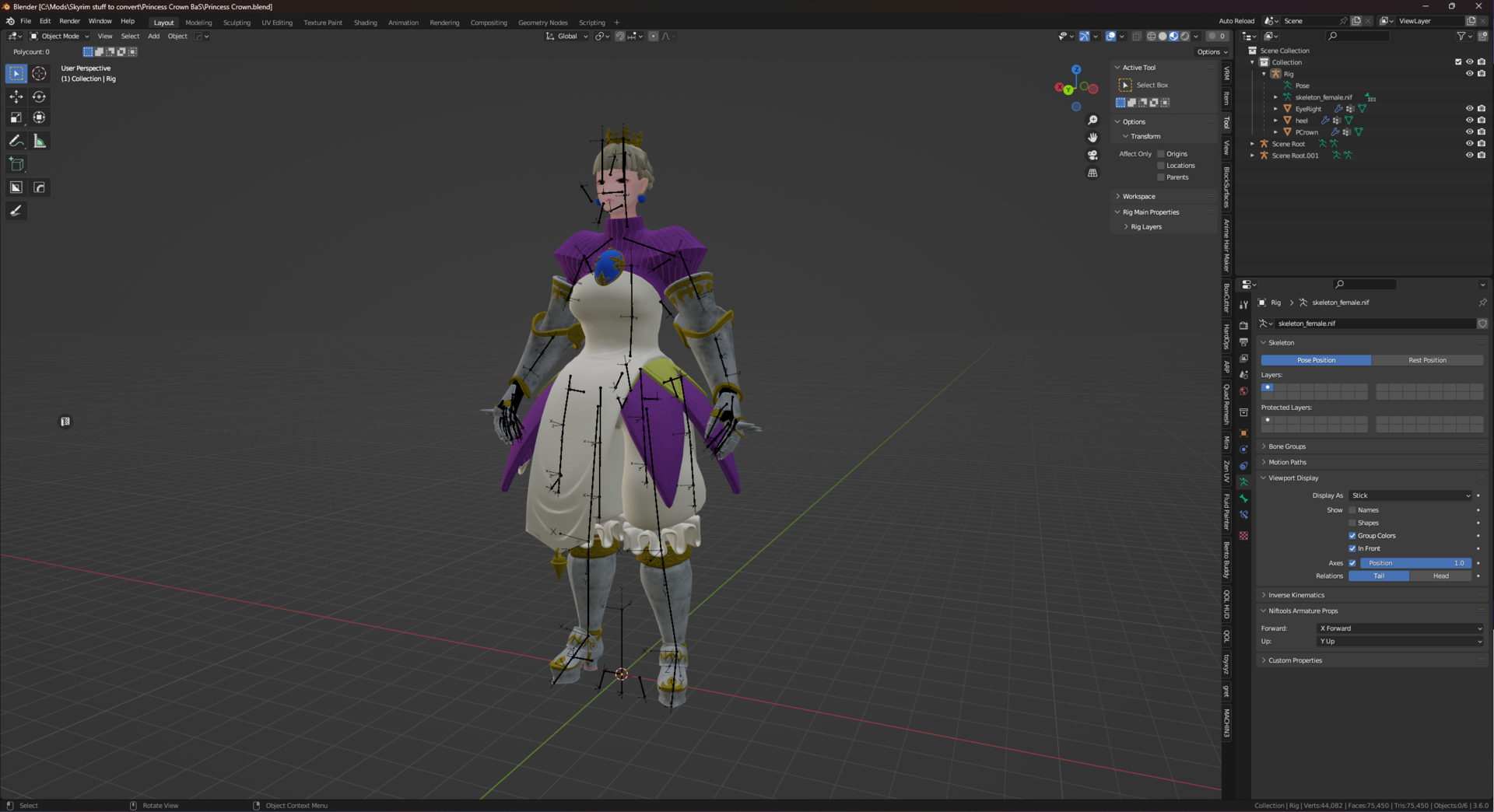Select the Cursor tool in toolbar

(x=39, y=73)
